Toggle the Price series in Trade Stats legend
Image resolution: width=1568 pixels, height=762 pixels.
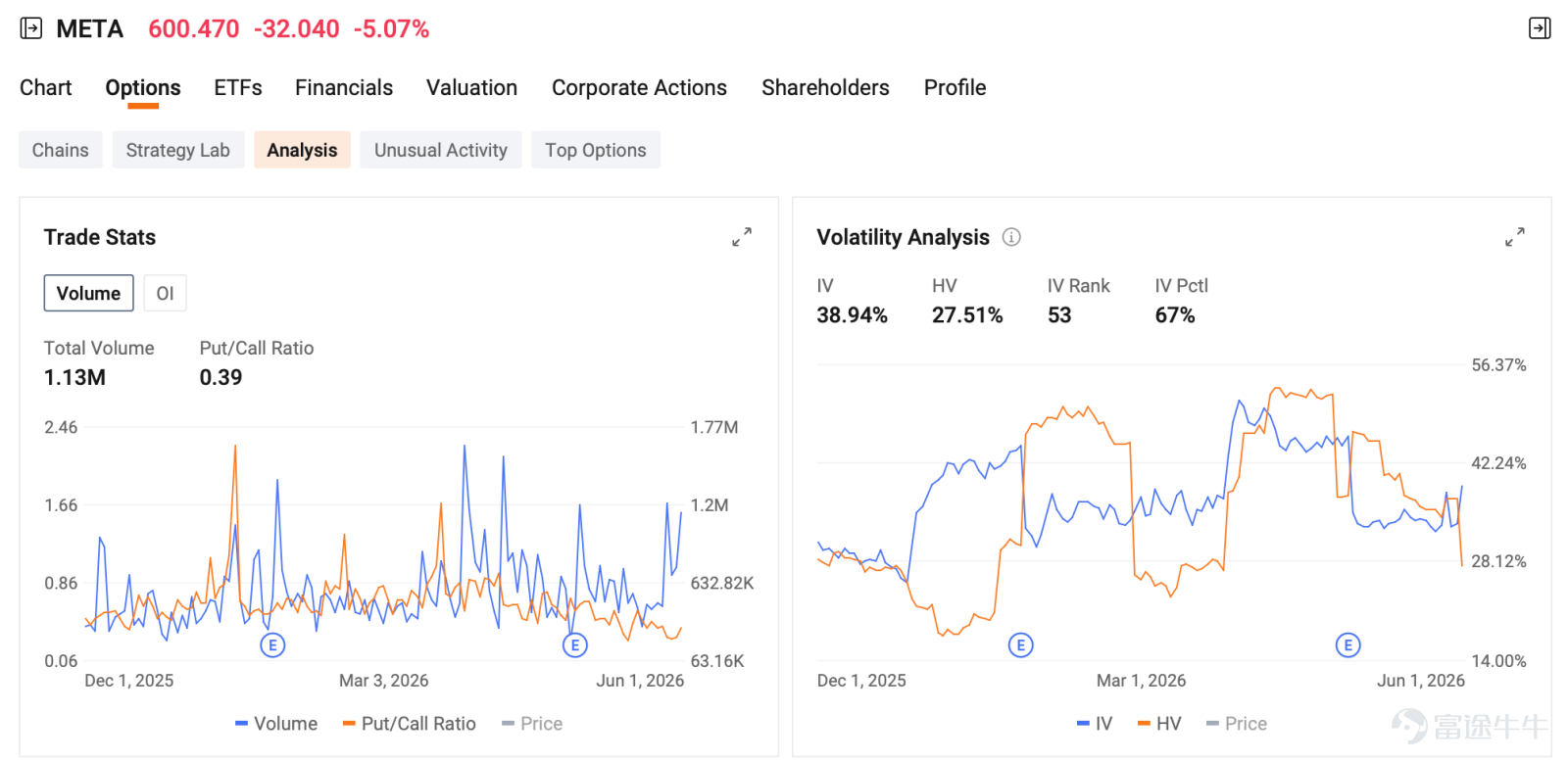(532, 724)
